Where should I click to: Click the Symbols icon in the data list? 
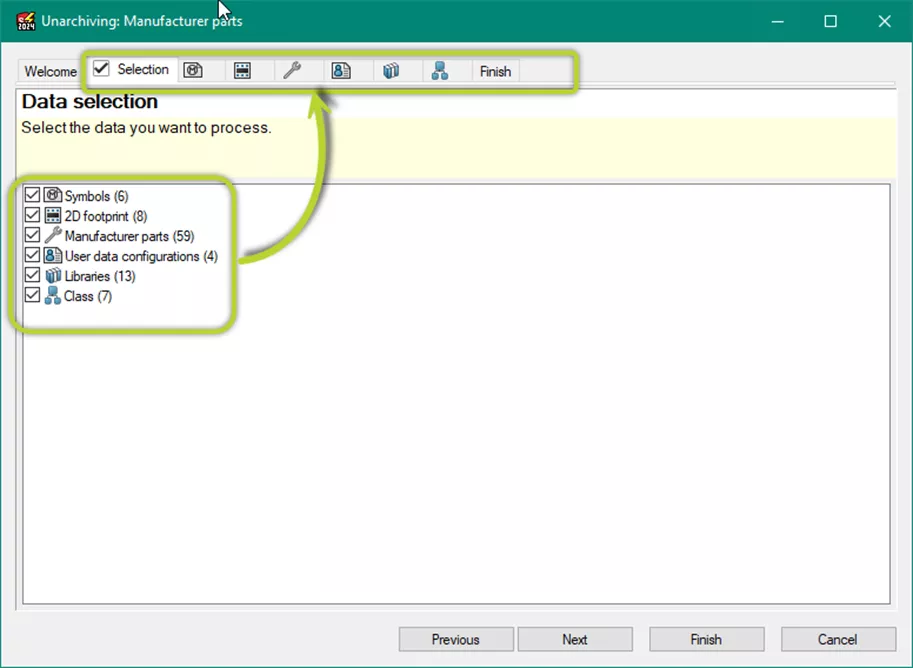[x=50, y=195]
